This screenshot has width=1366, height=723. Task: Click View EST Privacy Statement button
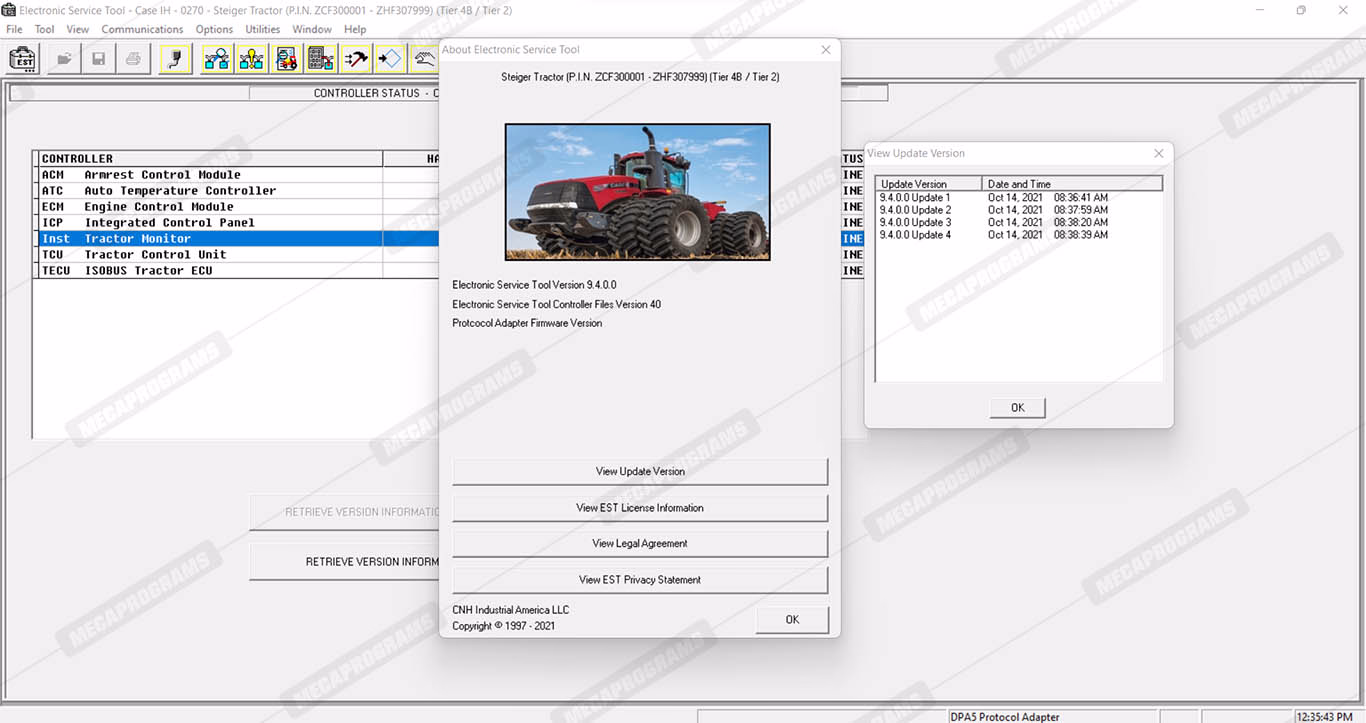(x=640, y=580)
